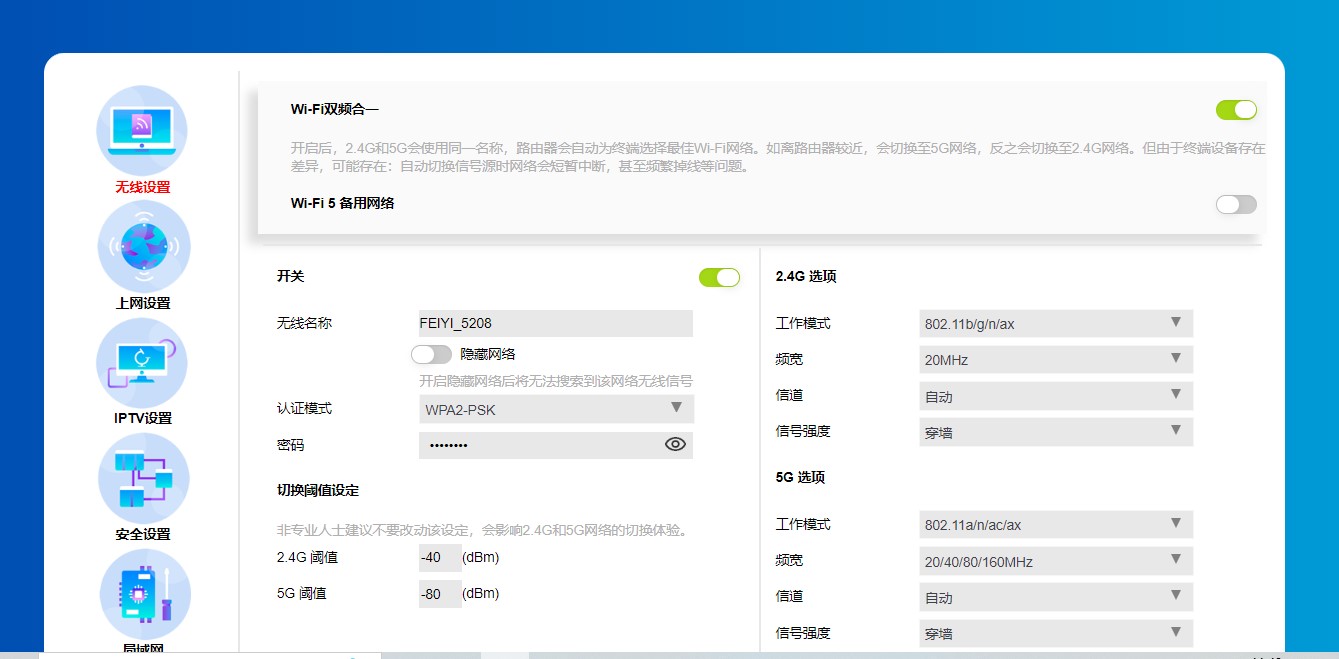Viewport: 1339px width, 659px height.
Task: Open the IPTV设置 monitor icon
Action: tap(142, 363)
